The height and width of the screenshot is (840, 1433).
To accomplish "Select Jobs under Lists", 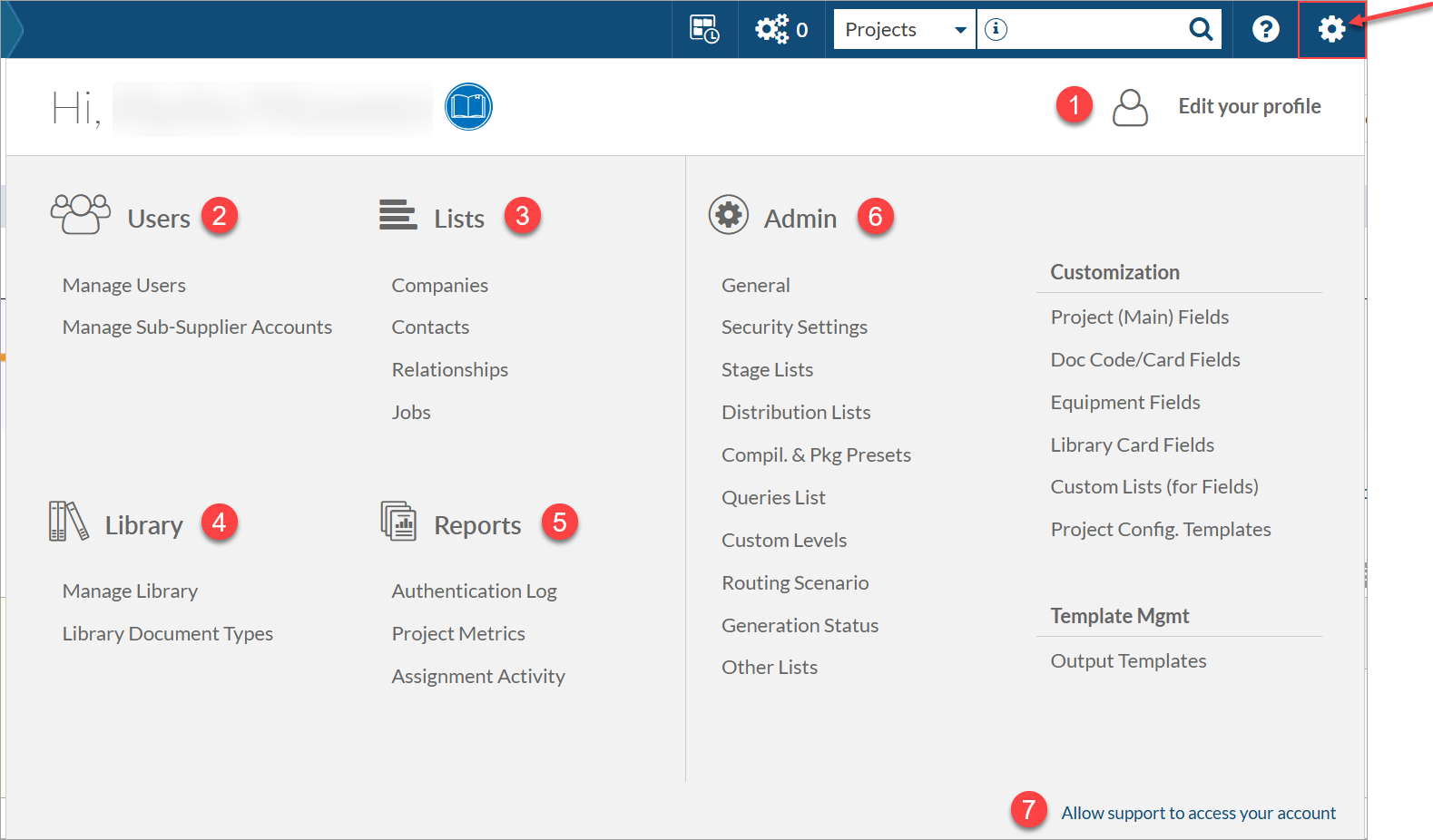I will point(411,413).
